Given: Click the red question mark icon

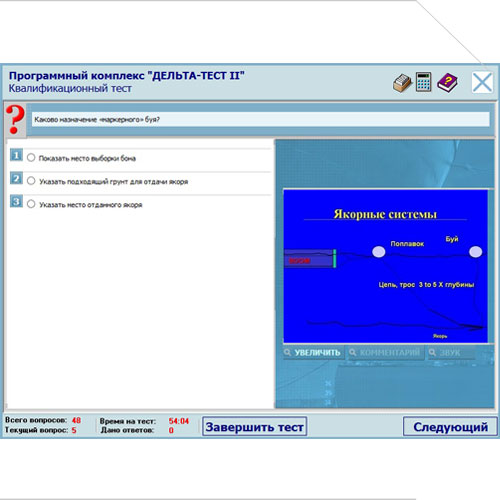Looking at the screenshot, I should tap(15, 120).
